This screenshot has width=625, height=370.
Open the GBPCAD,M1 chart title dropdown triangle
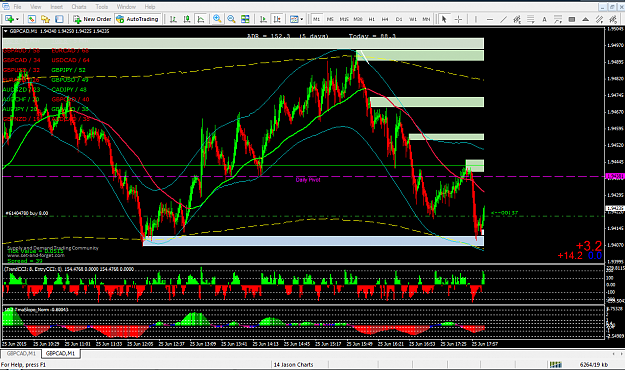pyautogui.click(x=6, y=31)
